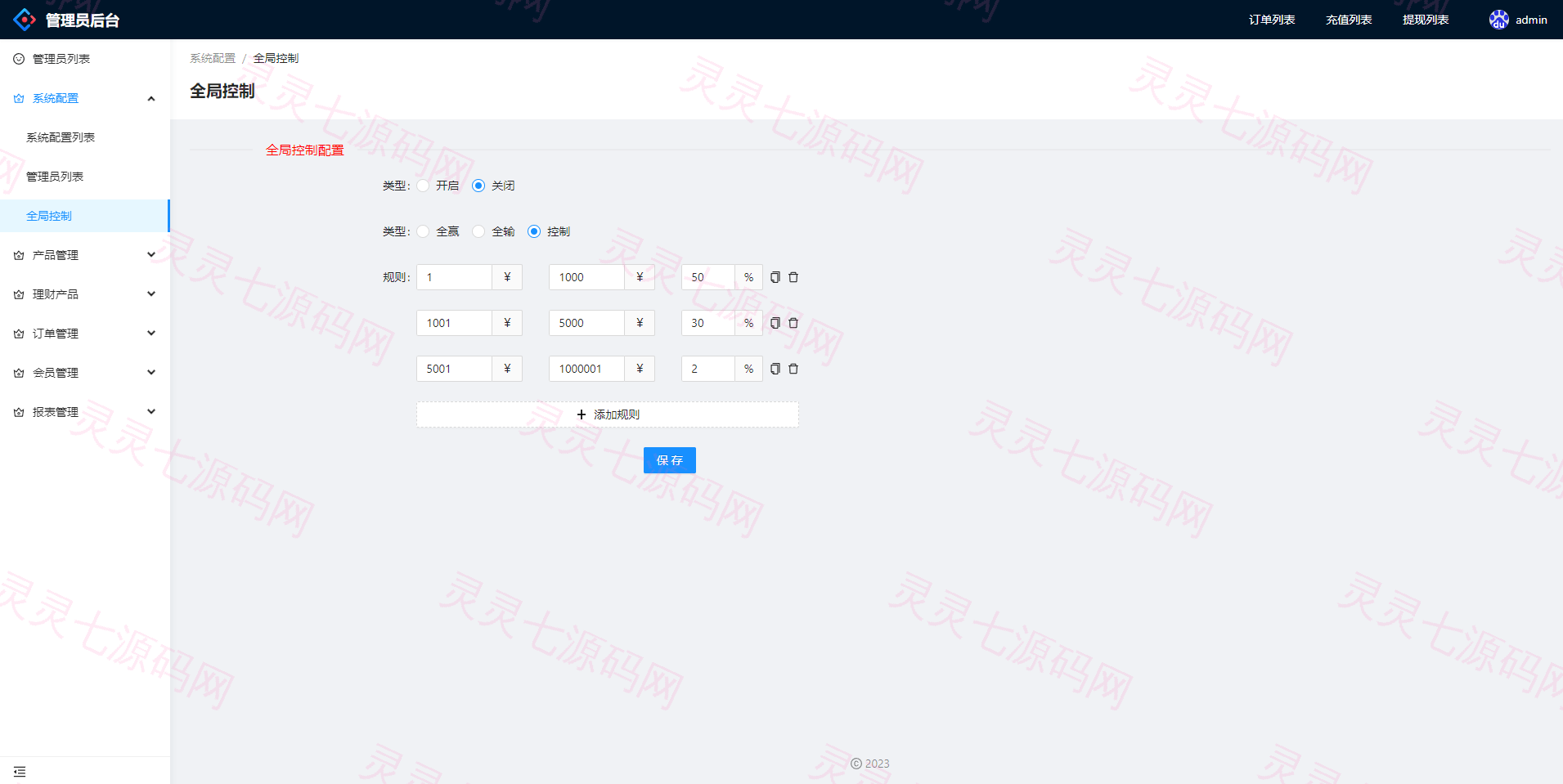Click the crown icon beside 理财产品
The image size is (1563, 784).
pos(19,294)
